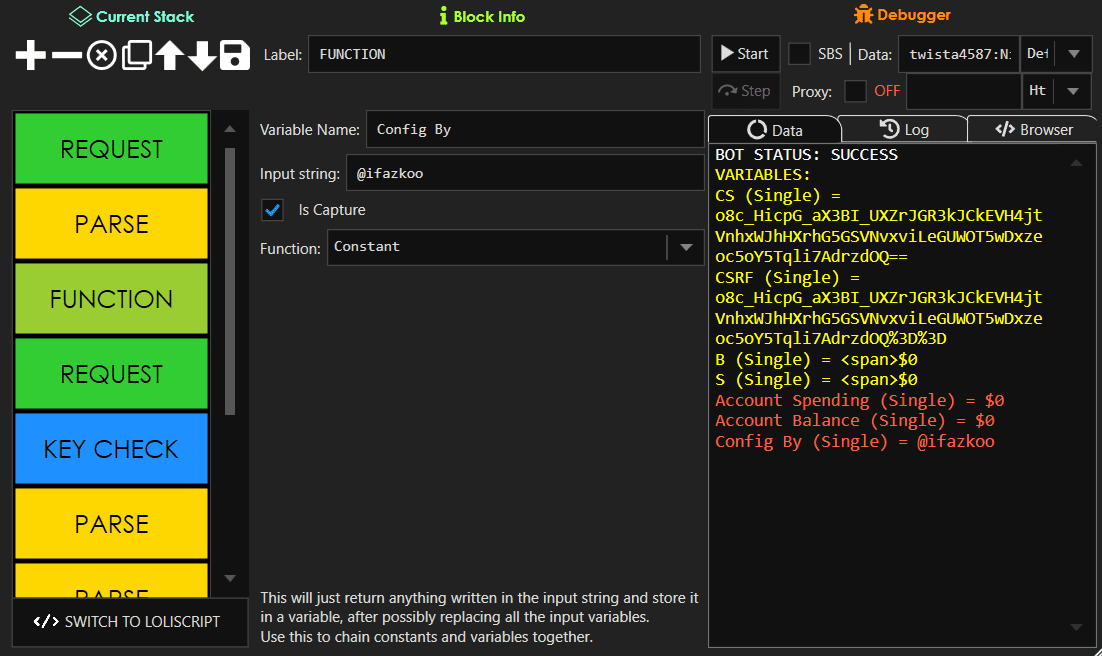Image resolution: width=1102 pixels, height=656 pixels.
Task: Open the Function dropdown showing Constant
Action: (x=684, y=247)
